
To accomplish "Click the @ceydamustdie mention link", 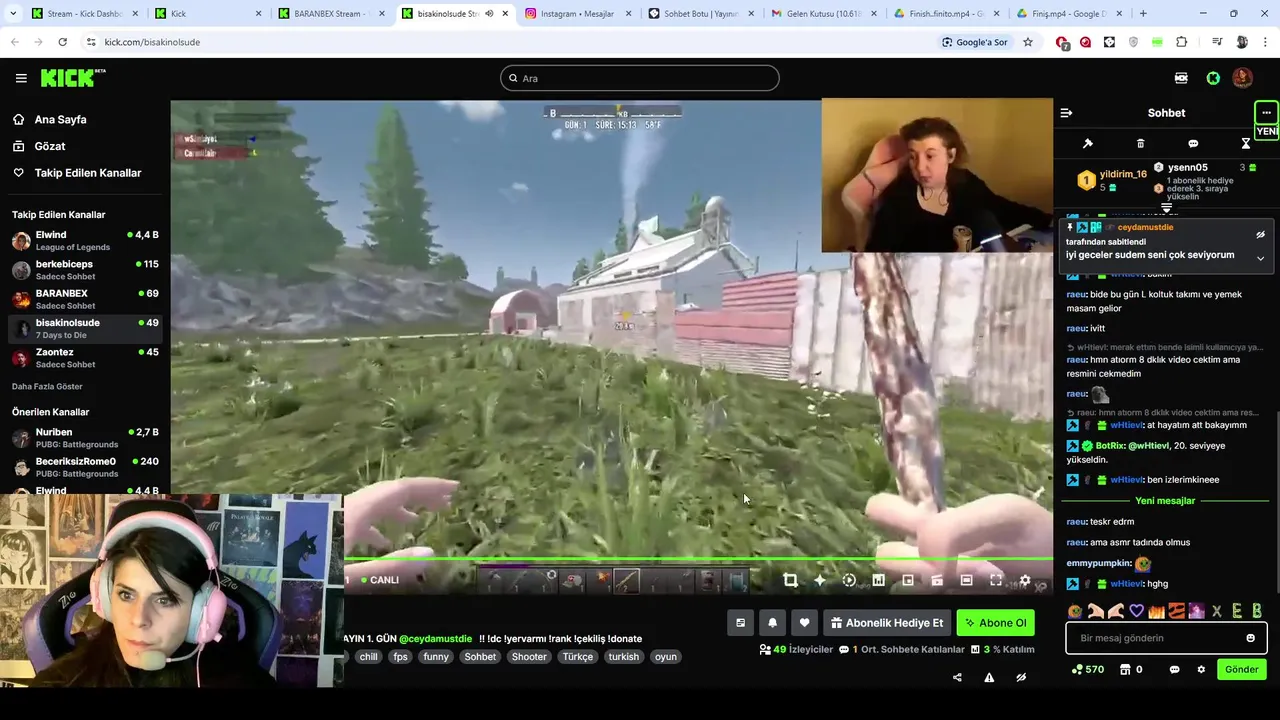I will pyautogui.click(x=436, y=639).
